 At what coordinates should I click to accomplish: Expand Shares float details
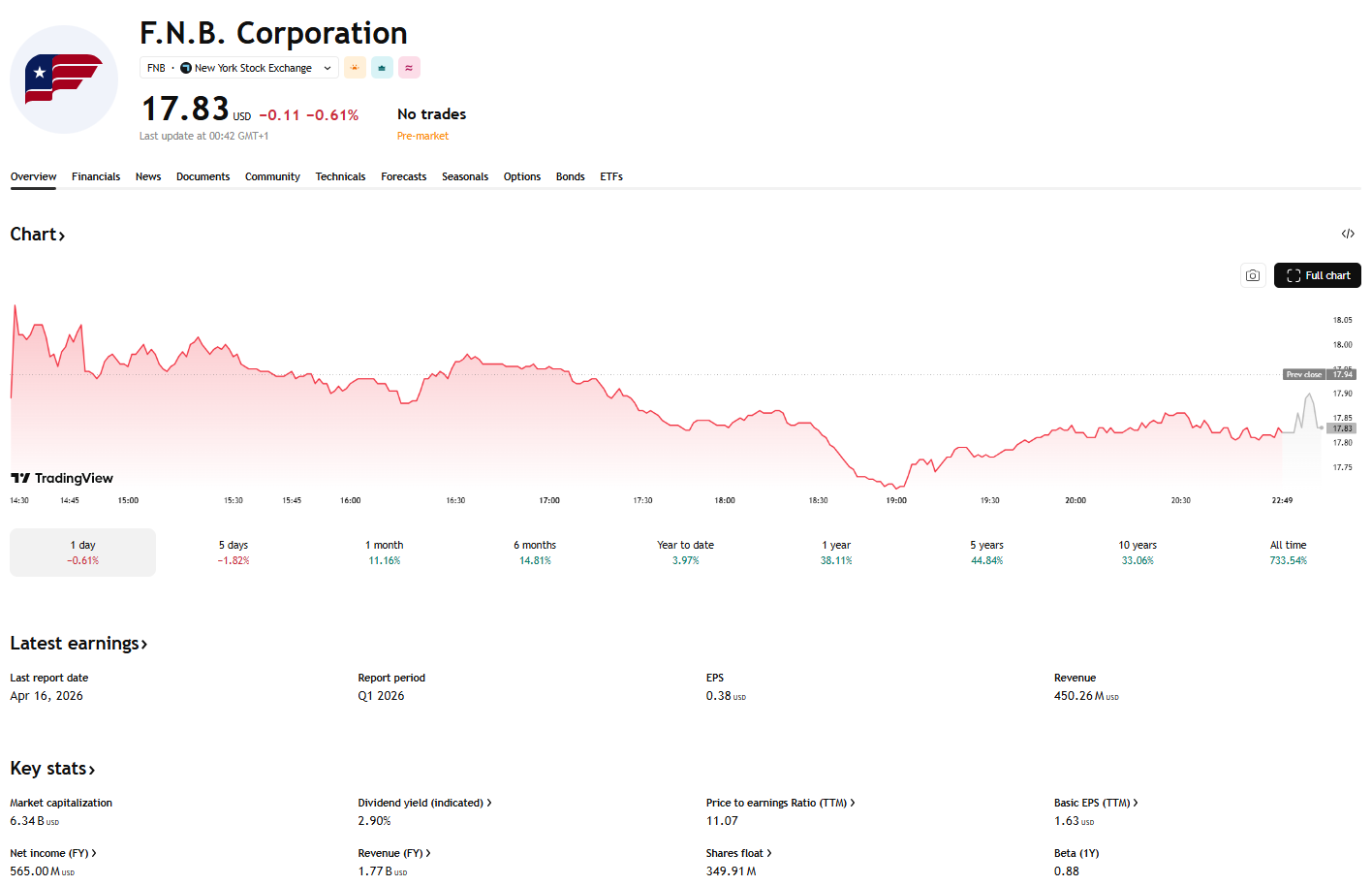tap(739, 853)
